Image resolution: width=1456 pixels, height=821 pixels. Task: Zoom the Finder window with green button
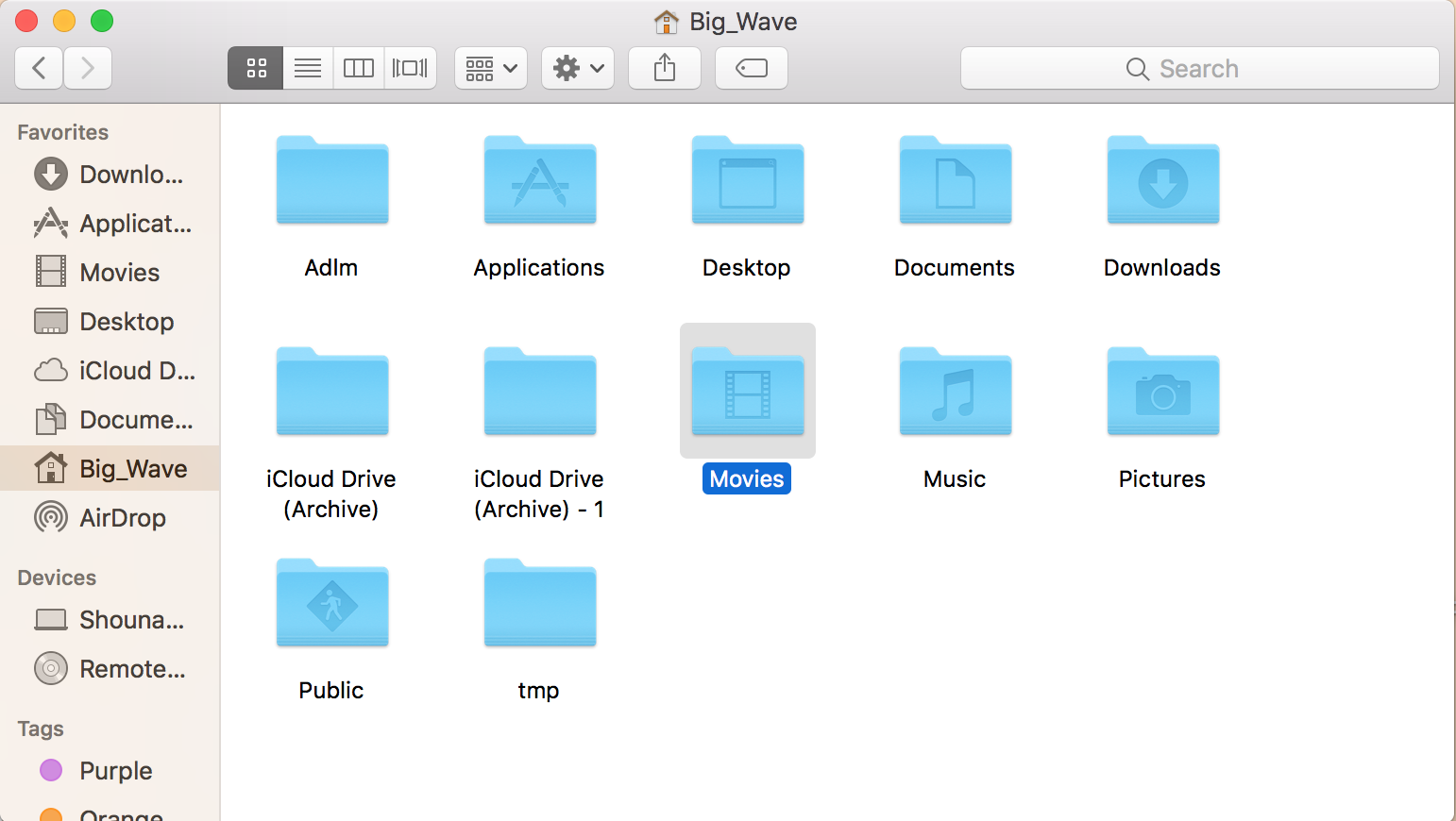tap(102, 20)
